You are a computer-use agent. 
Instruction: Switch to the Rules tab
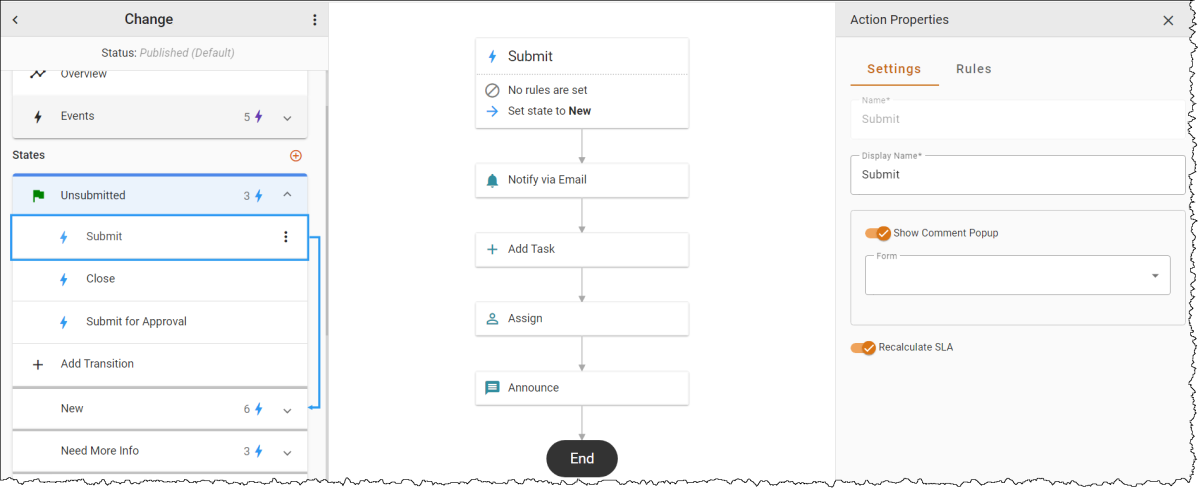[x=973, y=69]
